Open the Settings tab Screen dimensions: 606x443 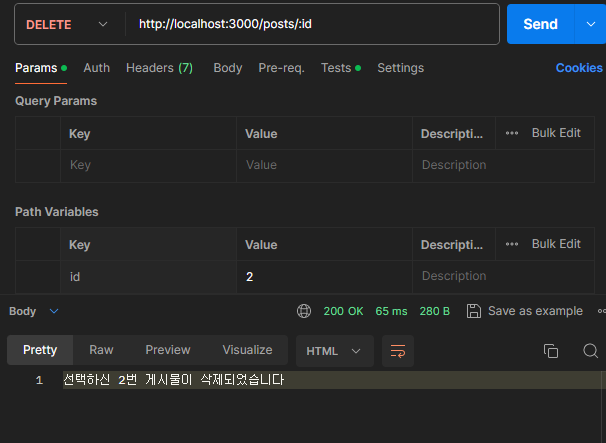coord(400,68)
